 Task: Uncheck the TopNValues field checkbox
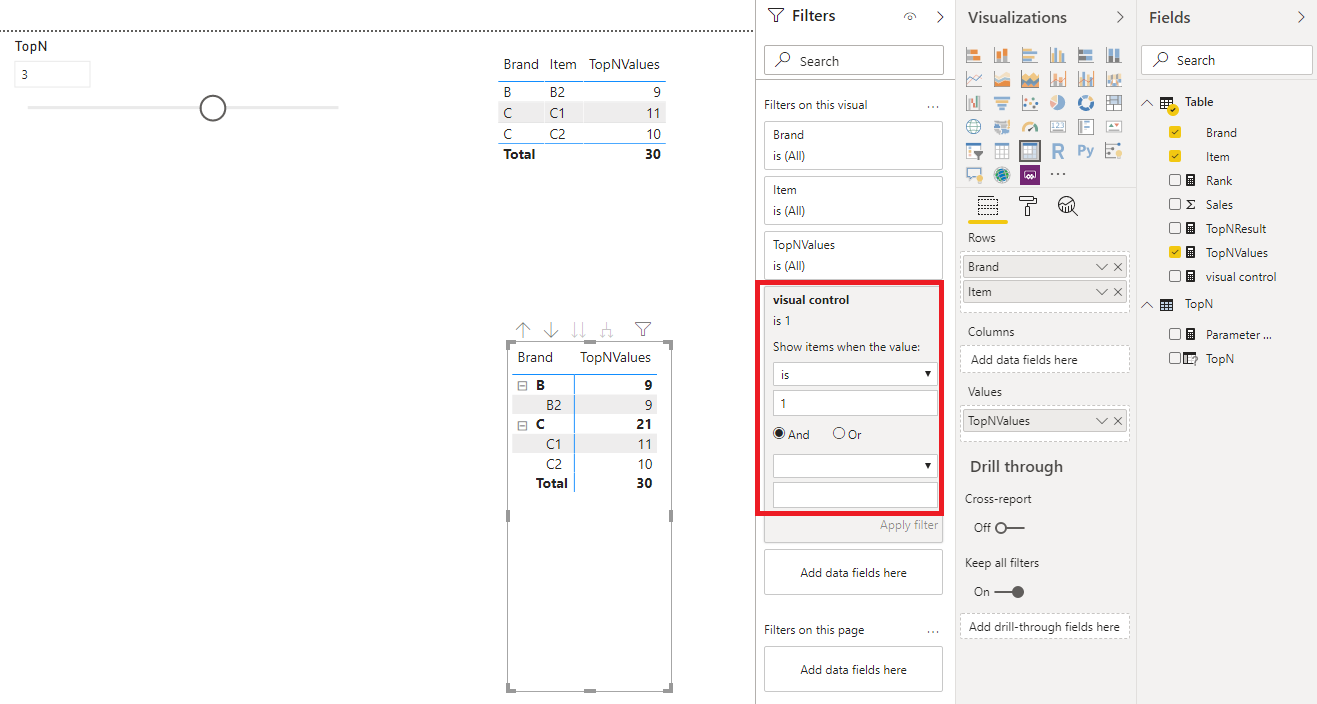click(x=1175, y=252)
